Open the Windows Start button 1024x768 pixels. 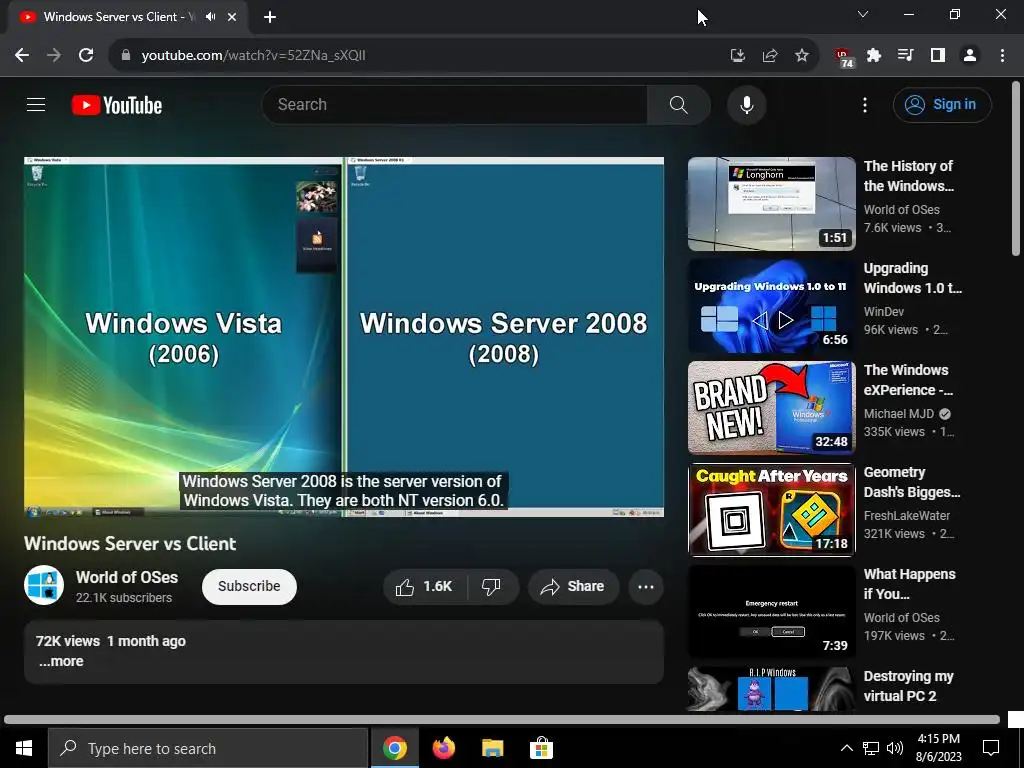(x=24, y=748)
